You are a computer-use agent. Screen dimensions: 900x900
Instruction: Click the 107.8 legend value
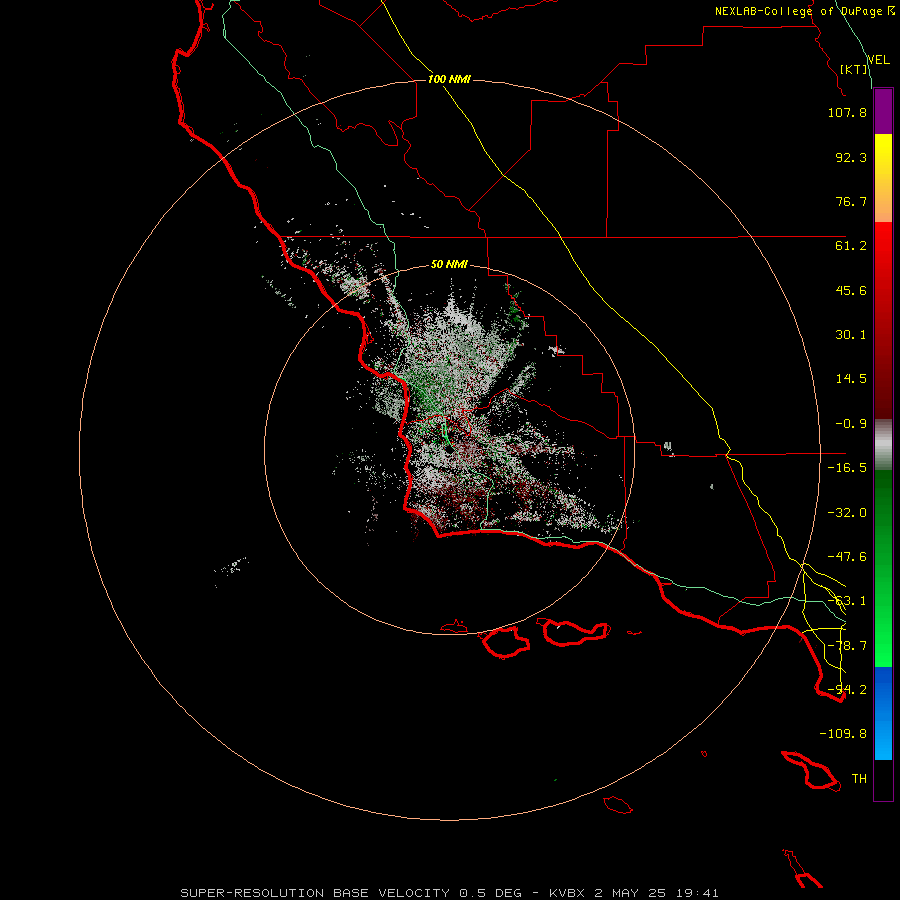847,112
